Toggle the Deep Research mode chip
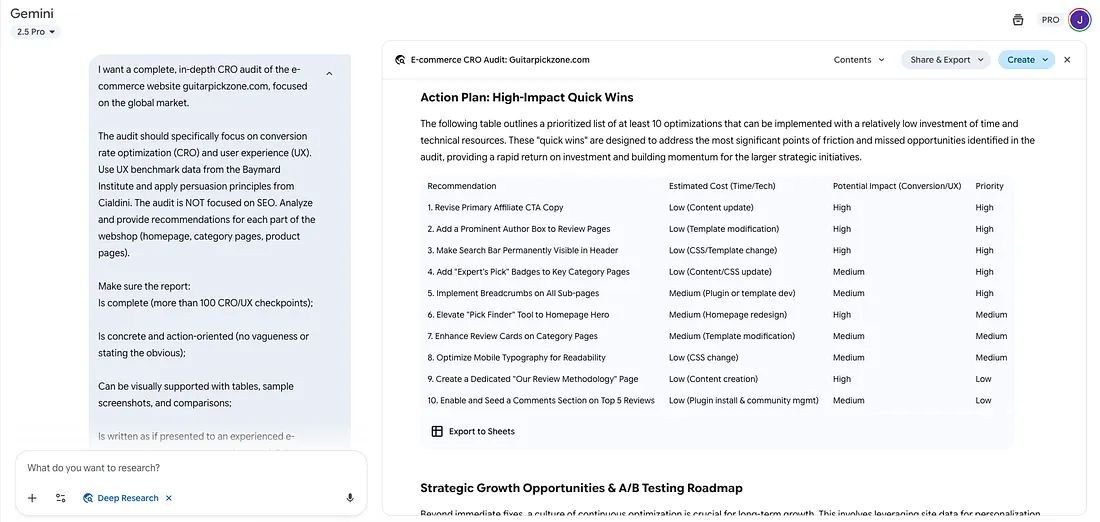Screen dimensions: 1100x522 point(121,498)
